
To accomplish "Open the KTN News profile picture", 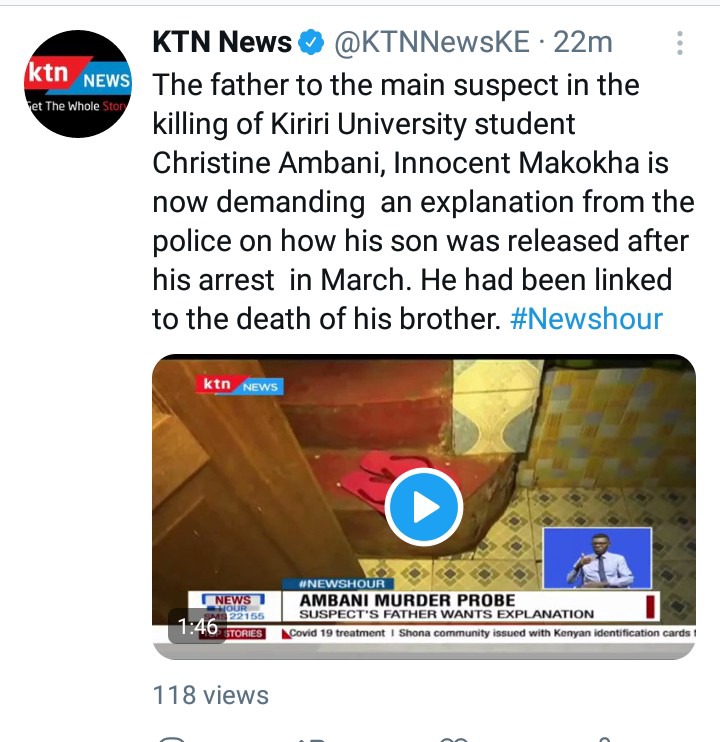I will 79,84.
